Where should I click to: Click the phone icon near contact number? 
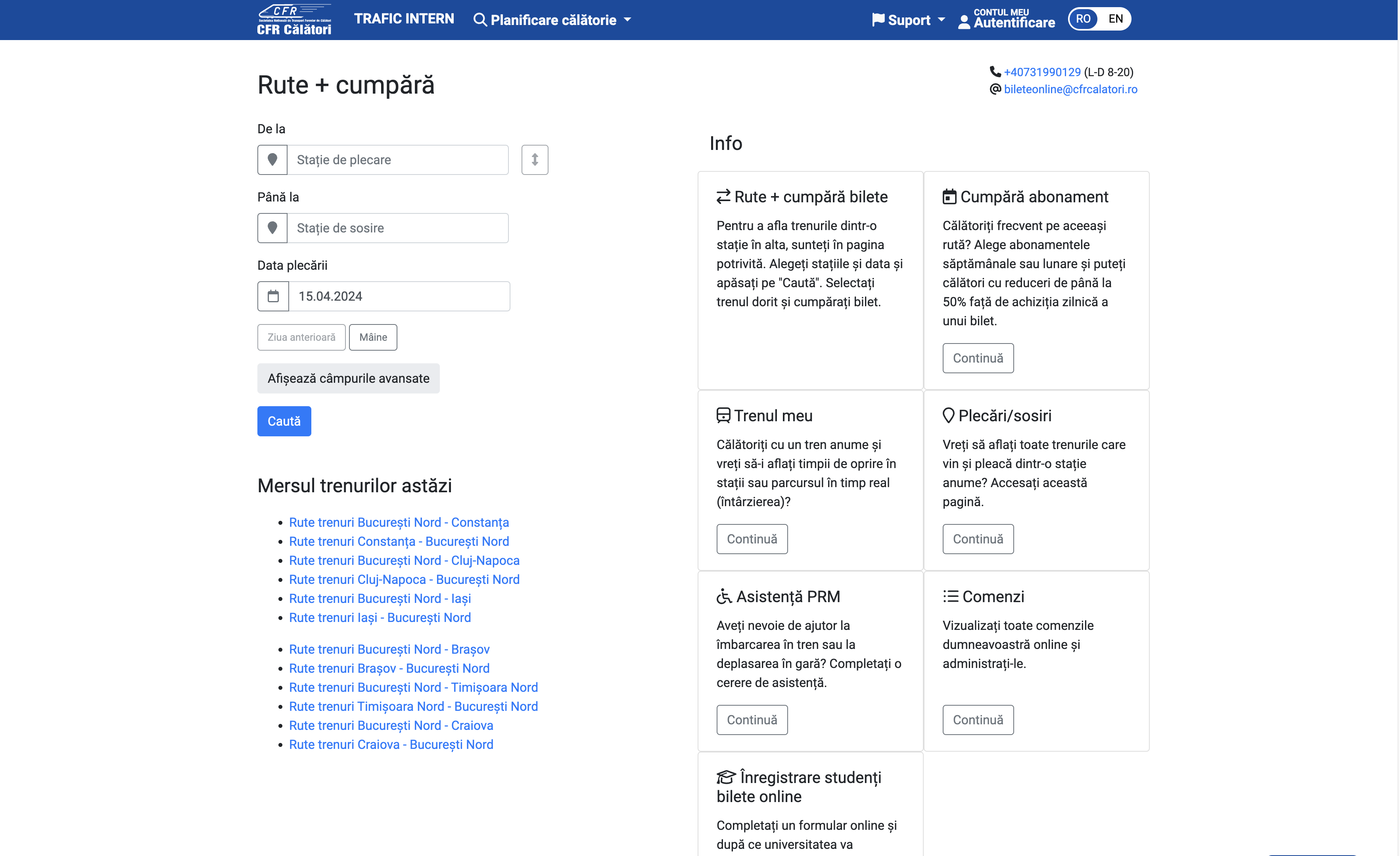click(995, 72)
